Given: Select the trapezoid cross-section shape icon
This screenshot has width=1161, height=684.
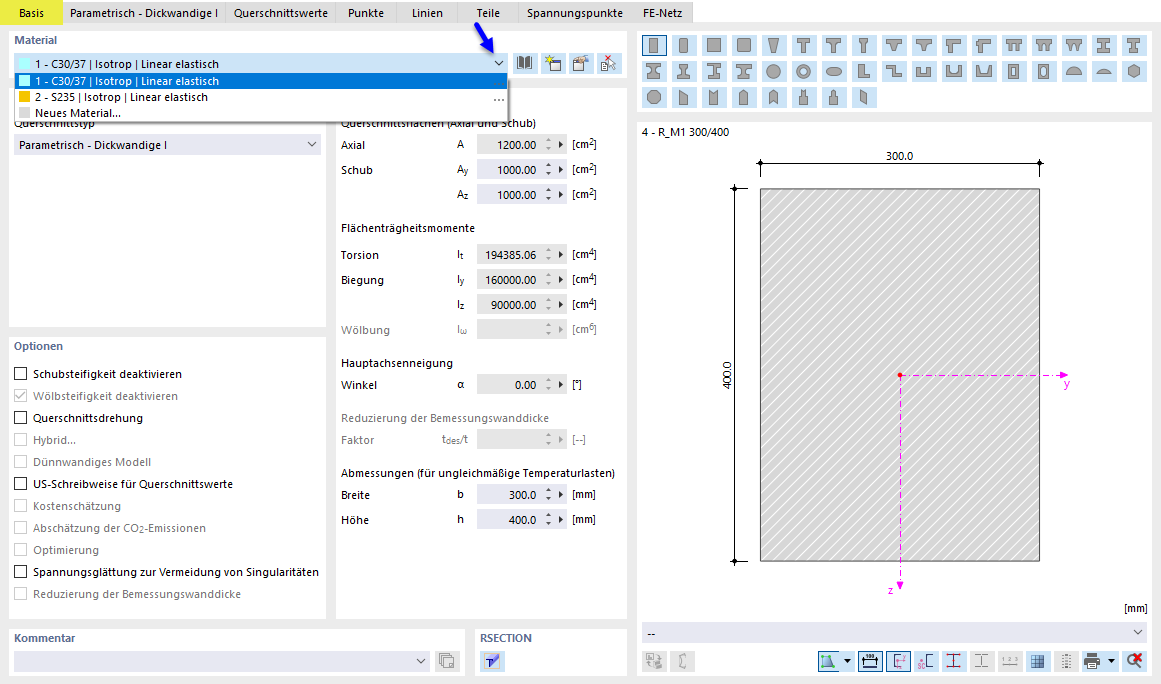Looking at the screenshot, I should [x=774, y=46].
